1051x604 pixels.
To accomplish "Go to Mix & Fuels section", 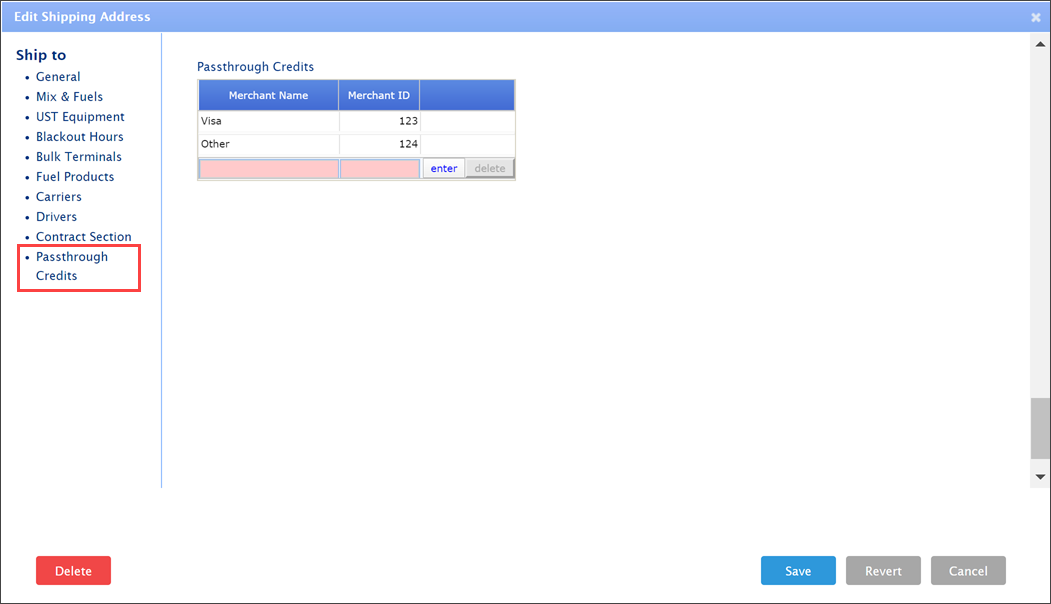I will [69, 97].
